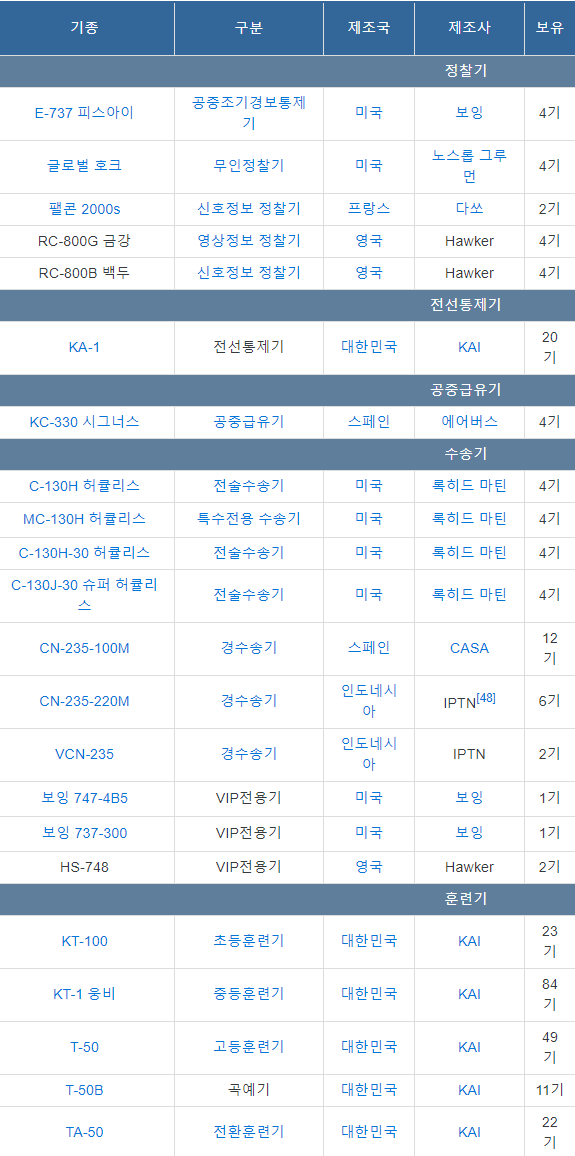Select the 곡예기 text
The image size is (575, 1156).
click(248, 1090)
